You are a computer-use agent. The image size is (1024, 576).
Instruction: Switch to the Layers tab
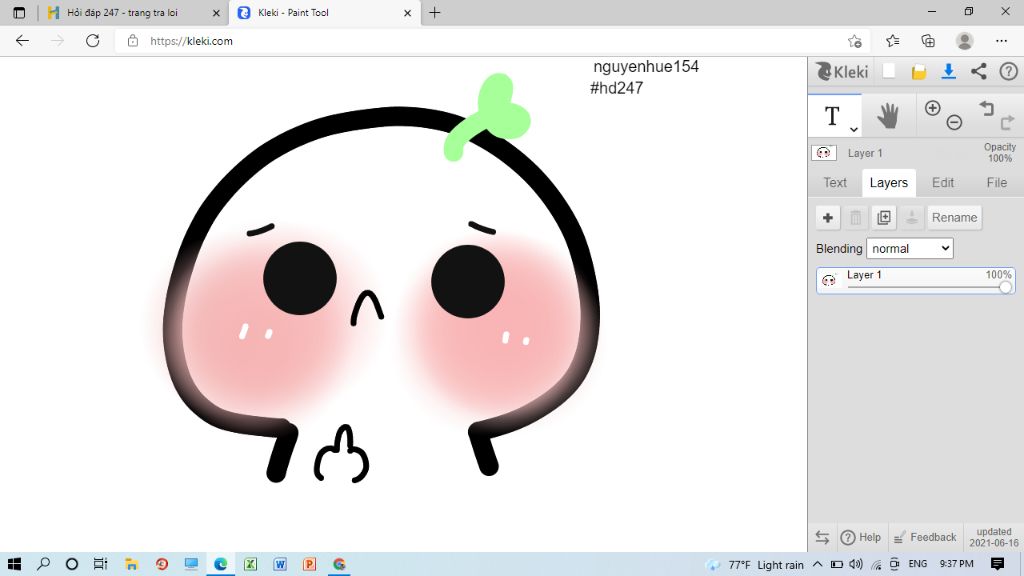tap(888, 183)
